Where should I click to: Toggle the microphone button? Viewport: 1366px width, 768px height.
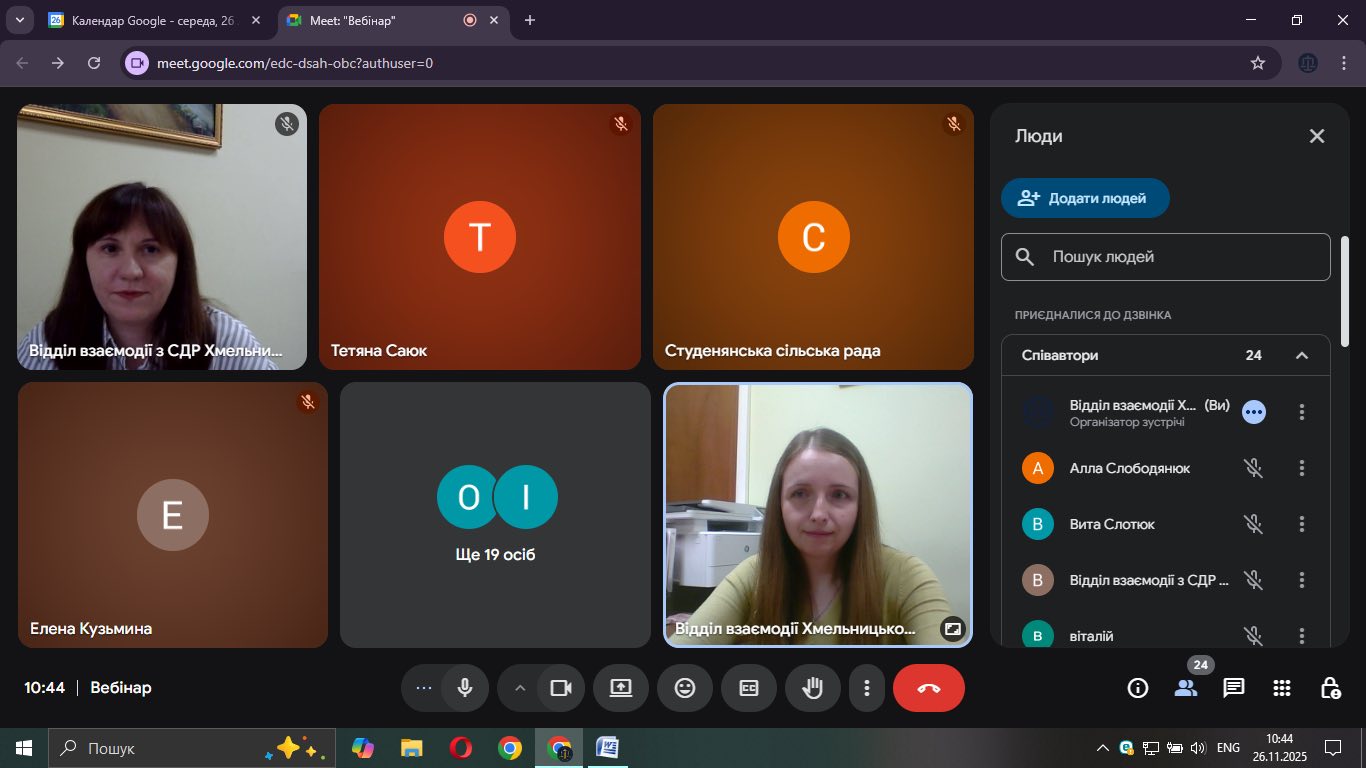pos(465,688)
